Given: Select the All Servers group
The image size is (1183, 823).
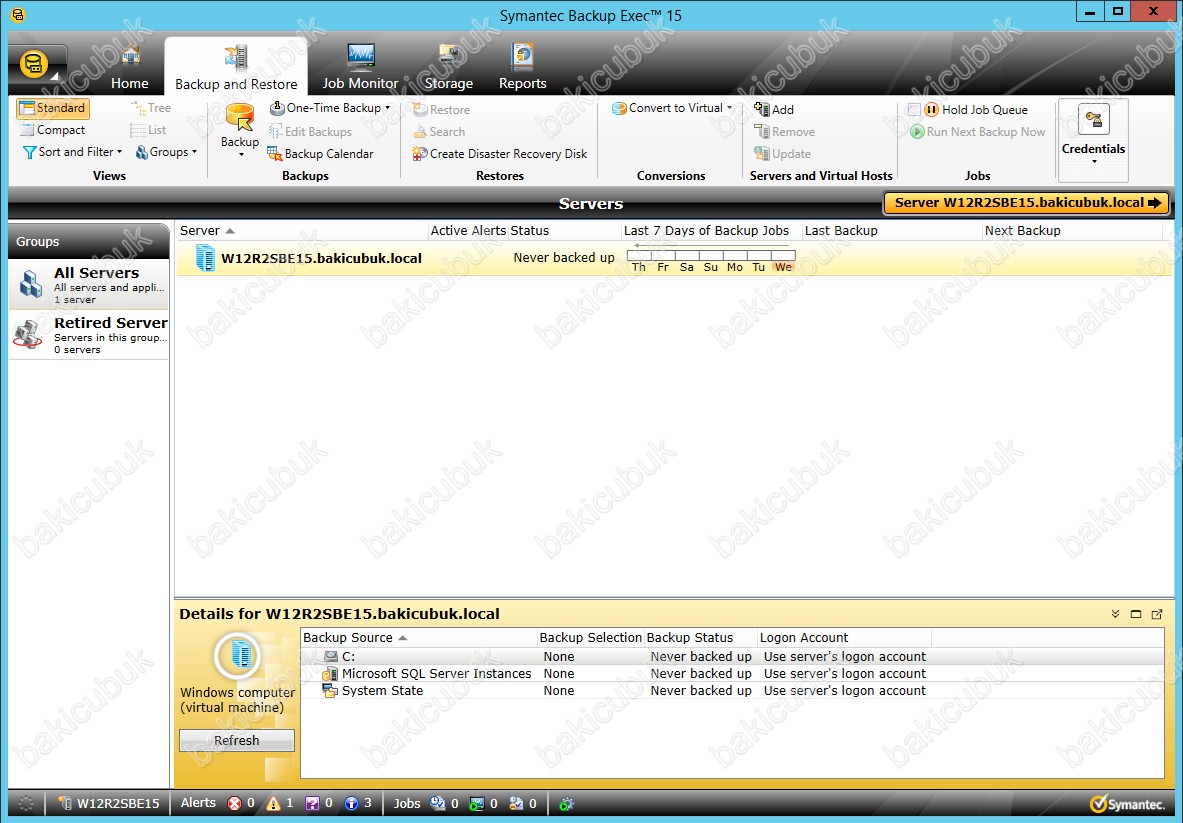Looking at the screenshot, I should tap(89, 284).
